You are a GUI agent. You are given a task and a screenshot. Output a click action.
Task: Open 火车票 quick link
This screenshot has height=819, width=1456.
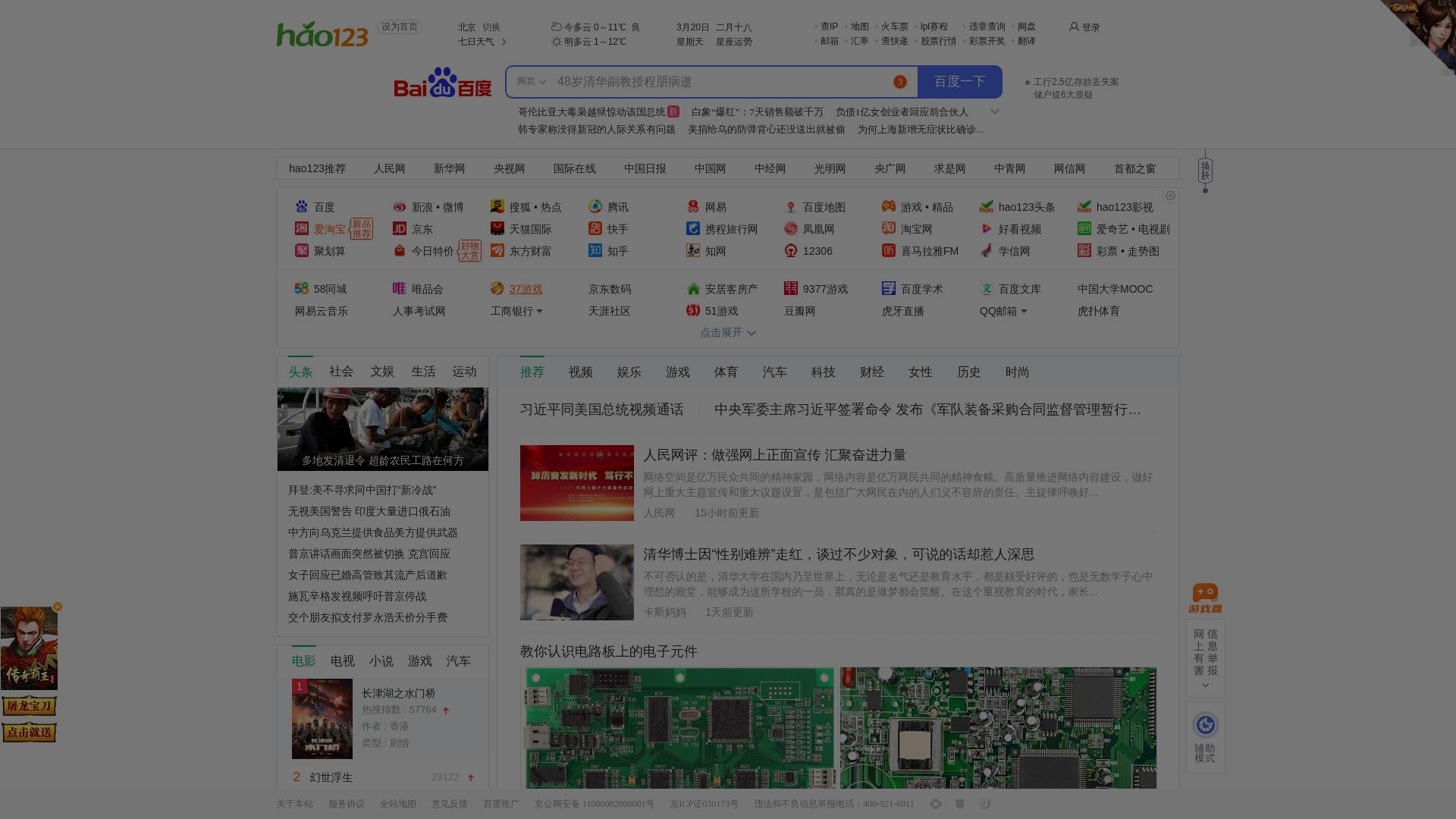(x=894, y=27)
